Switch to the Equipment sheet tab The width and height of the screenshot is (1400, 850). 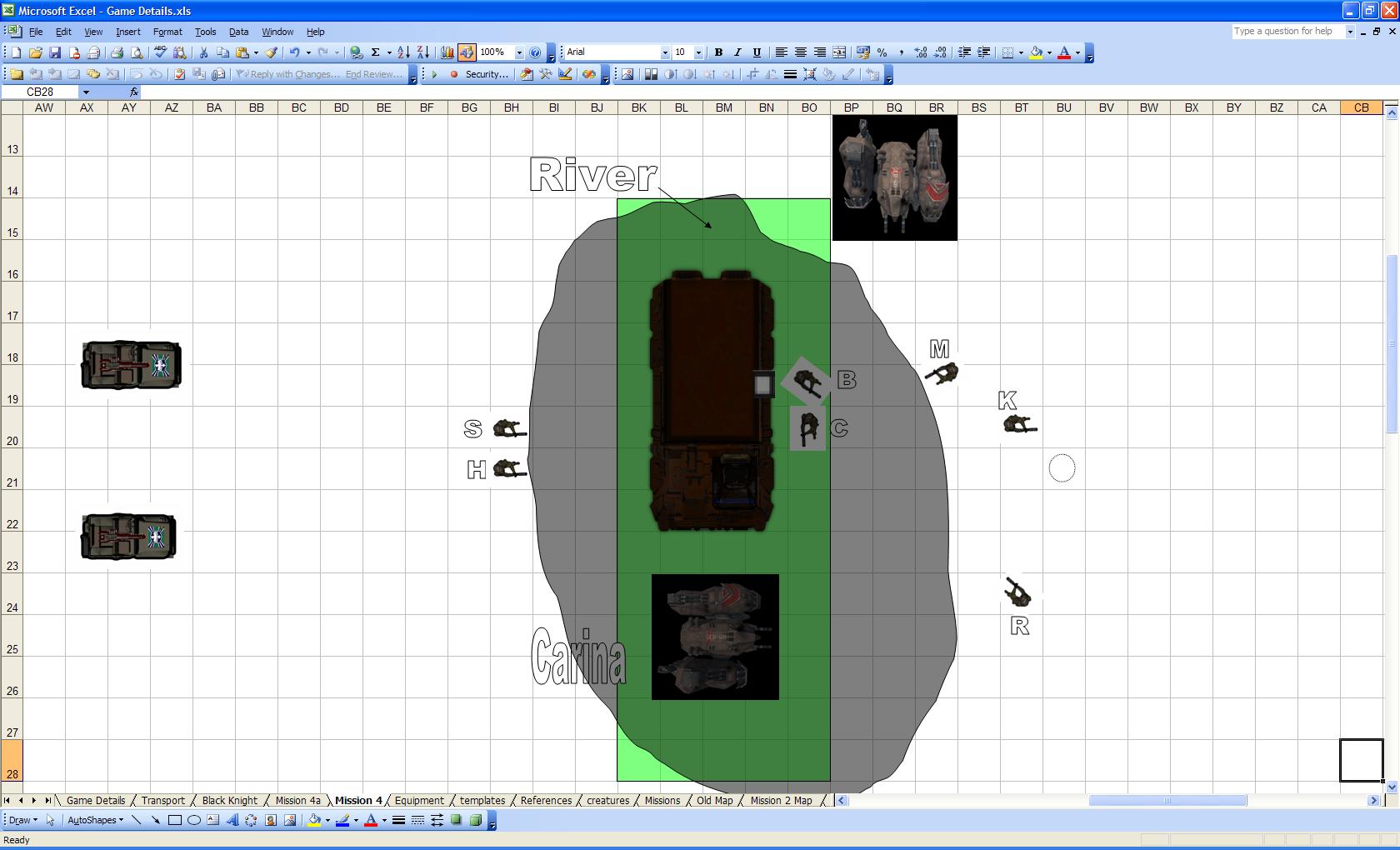coord(419,801)
